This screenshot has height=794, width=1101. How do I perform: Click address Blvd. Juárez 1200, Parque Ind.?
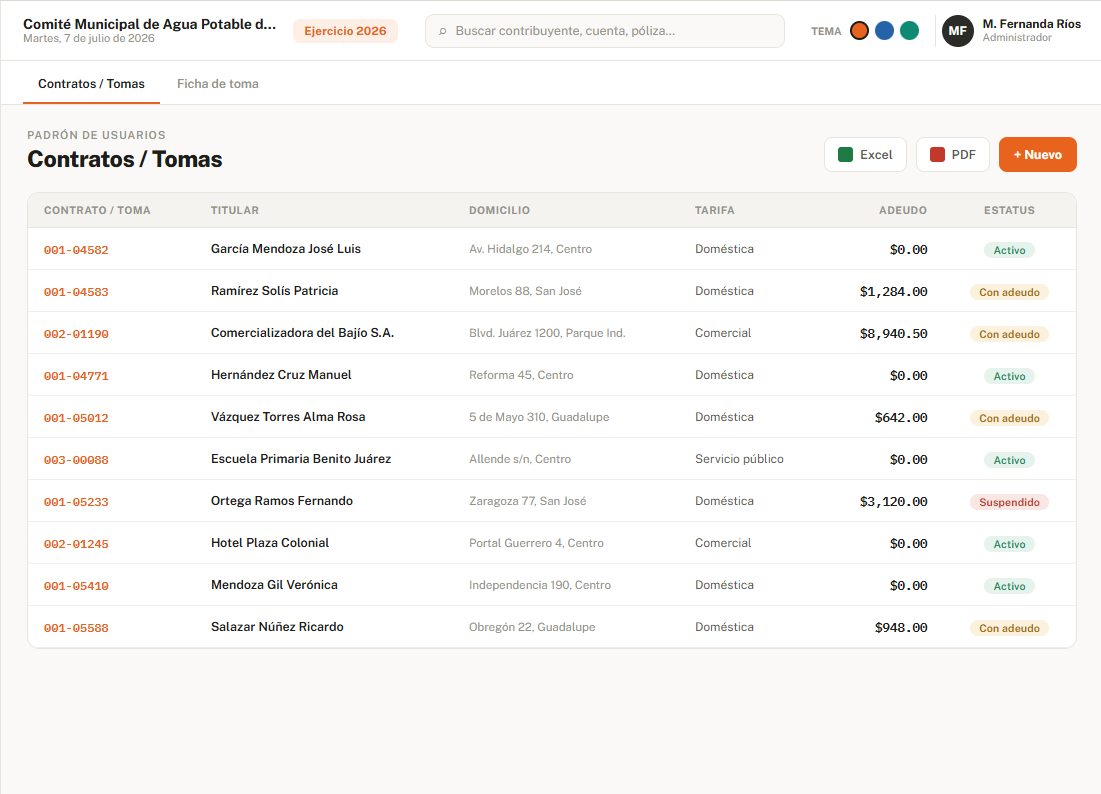point(547,333)
